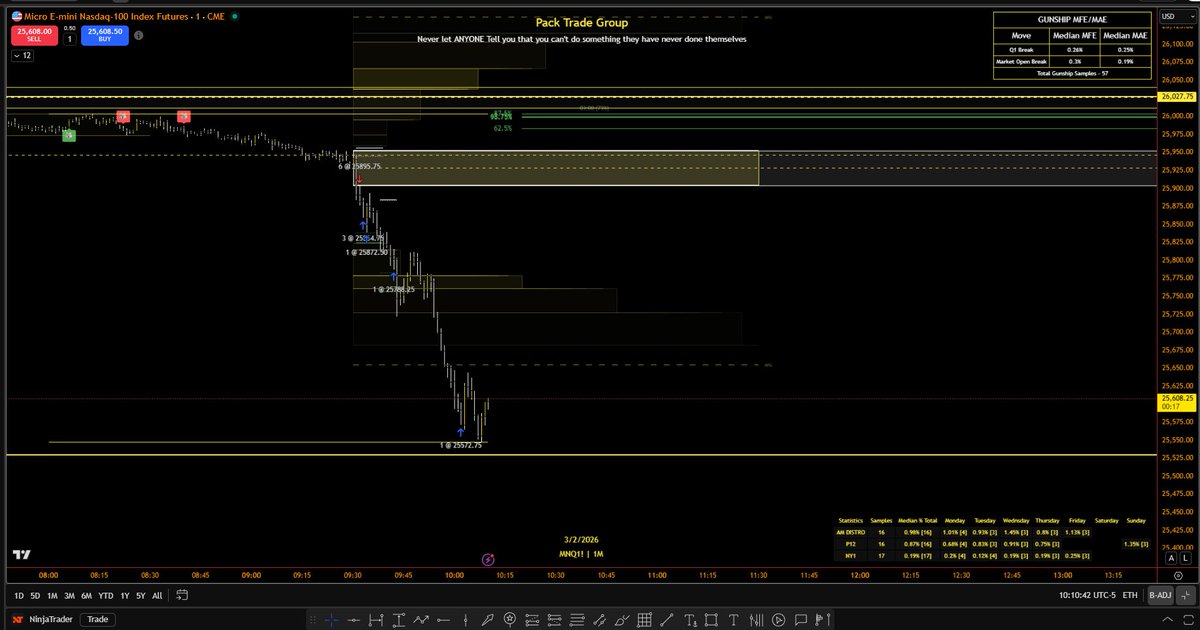1200x630 pixels.
Task: Click the green market status dot
Action: [235, 16]
